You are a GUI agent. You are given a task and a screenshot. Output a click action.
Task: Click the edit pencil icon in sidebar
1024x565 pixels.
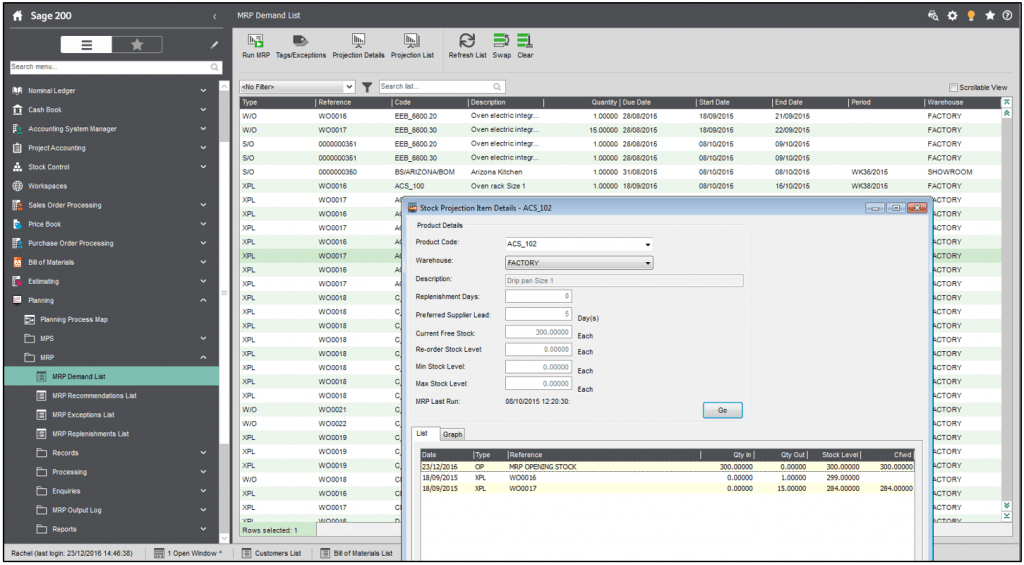coord(214,45)
